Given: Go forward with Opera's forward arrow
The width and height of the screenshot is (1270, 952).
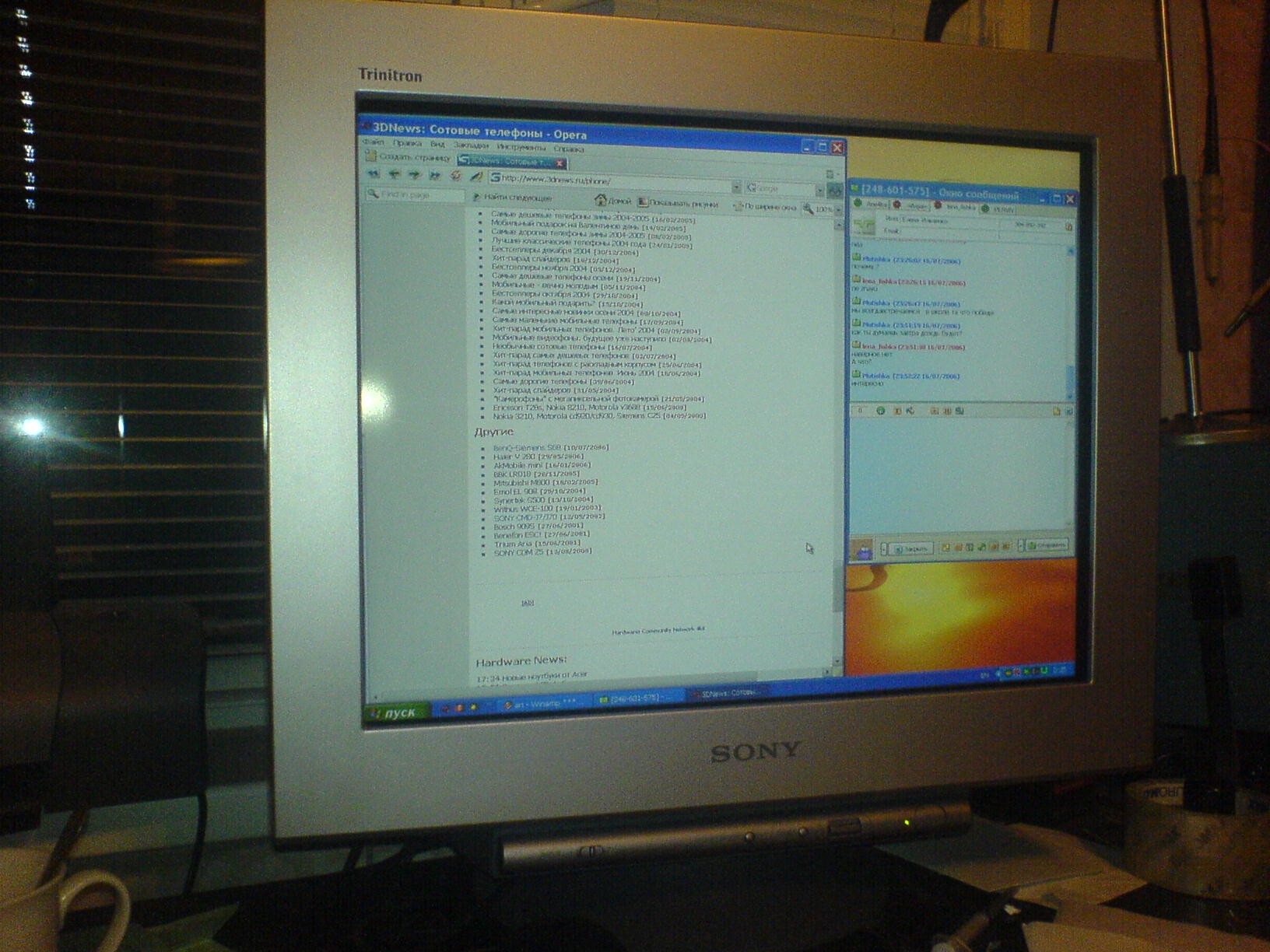Looking at the screenshot, I should pos(415,175).
